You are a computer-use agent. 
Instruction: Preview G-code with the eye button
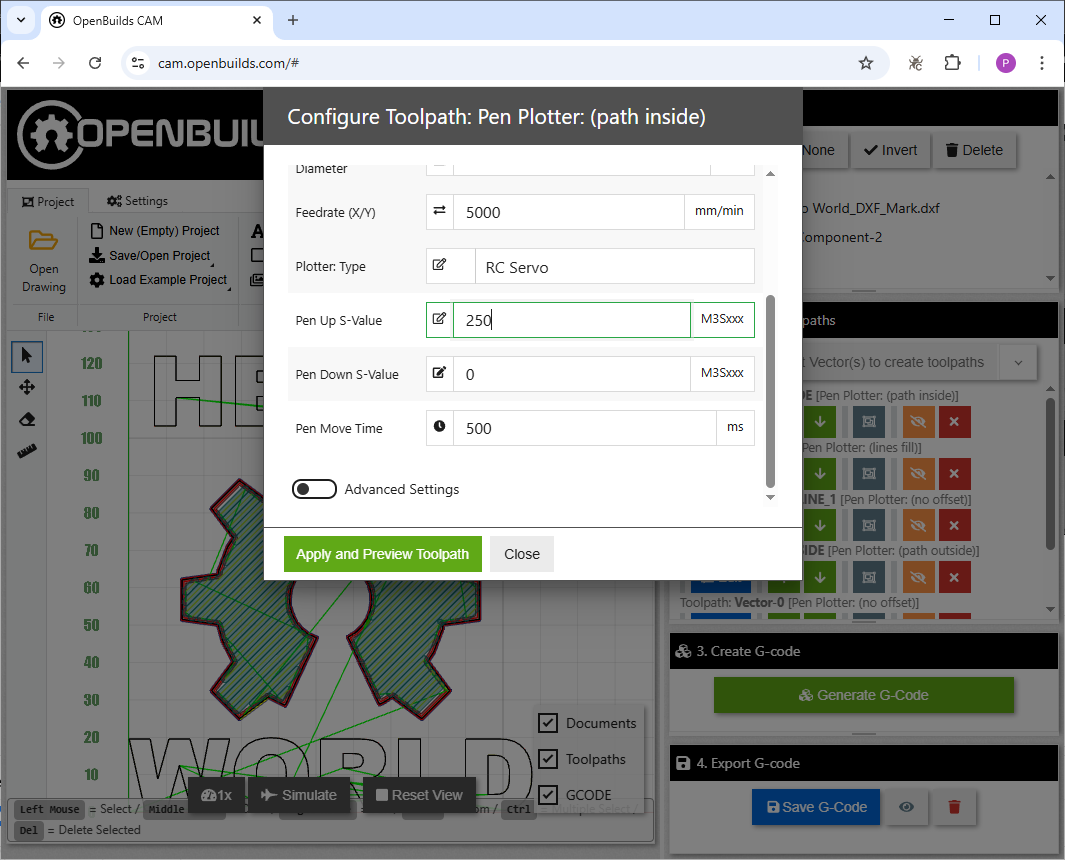[x=906, y=807]
